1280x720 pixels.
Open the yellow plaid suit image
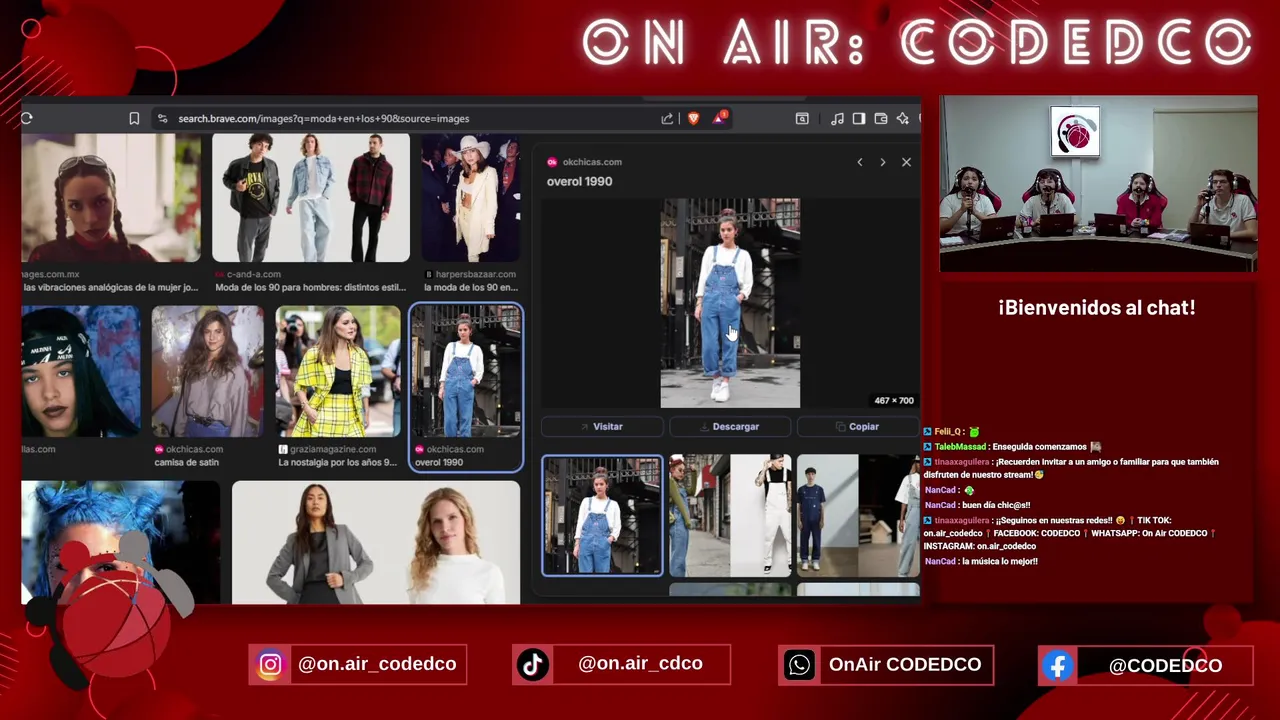[338, 371]
